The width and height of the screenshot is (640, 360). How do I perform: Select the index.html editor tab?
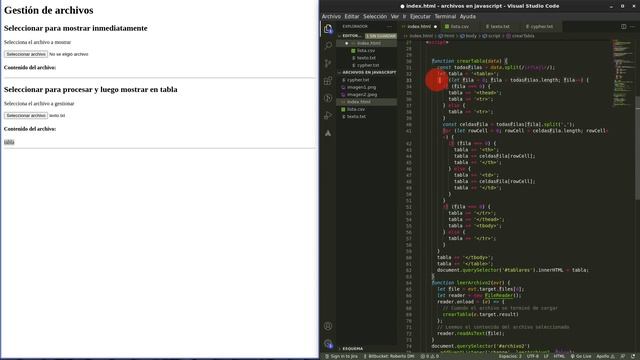(x=419, y=27)
